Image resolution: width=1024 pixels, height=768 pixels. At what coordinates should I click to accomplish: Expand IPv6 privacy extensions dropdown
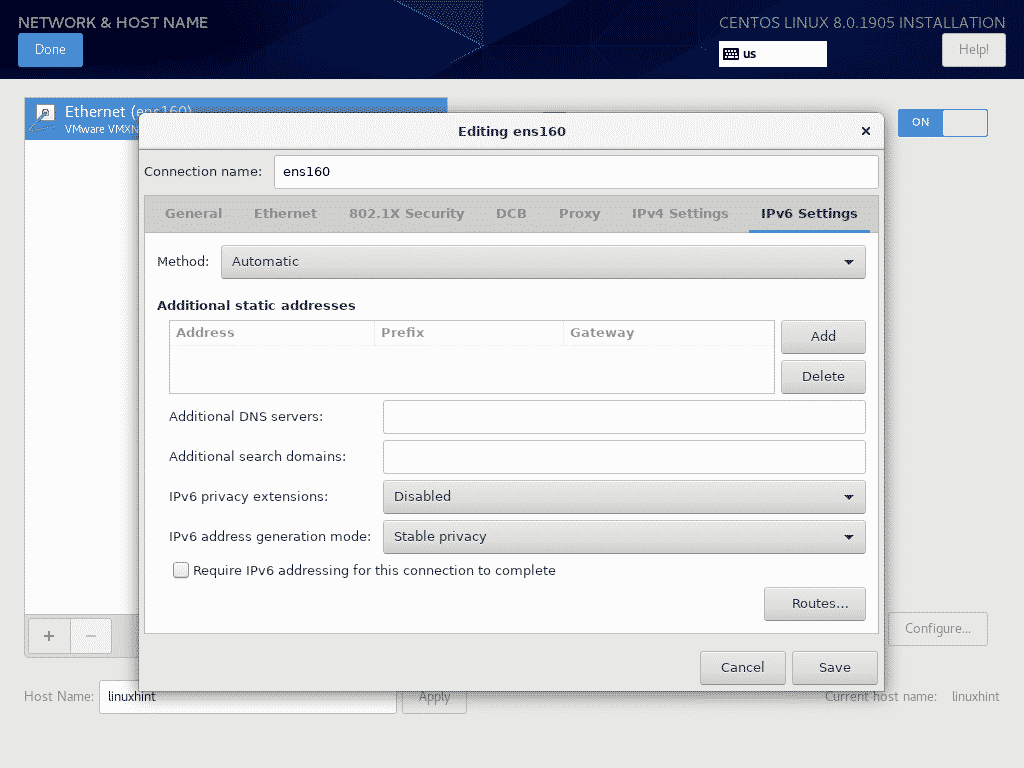click(623, 497)
